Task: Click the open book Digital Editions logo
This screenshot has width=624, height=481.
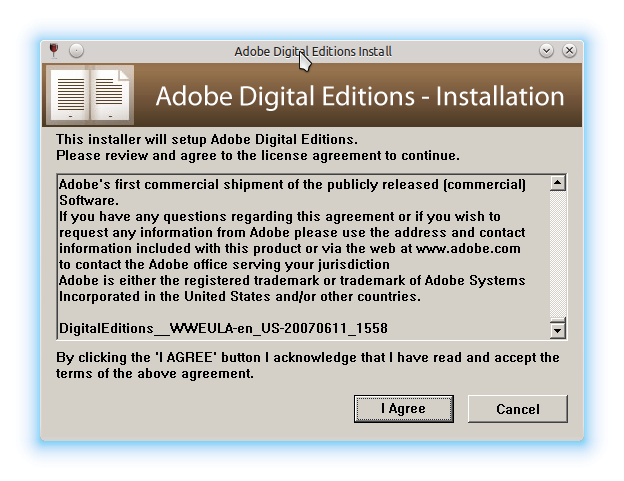Action: (x=91, y=96)
